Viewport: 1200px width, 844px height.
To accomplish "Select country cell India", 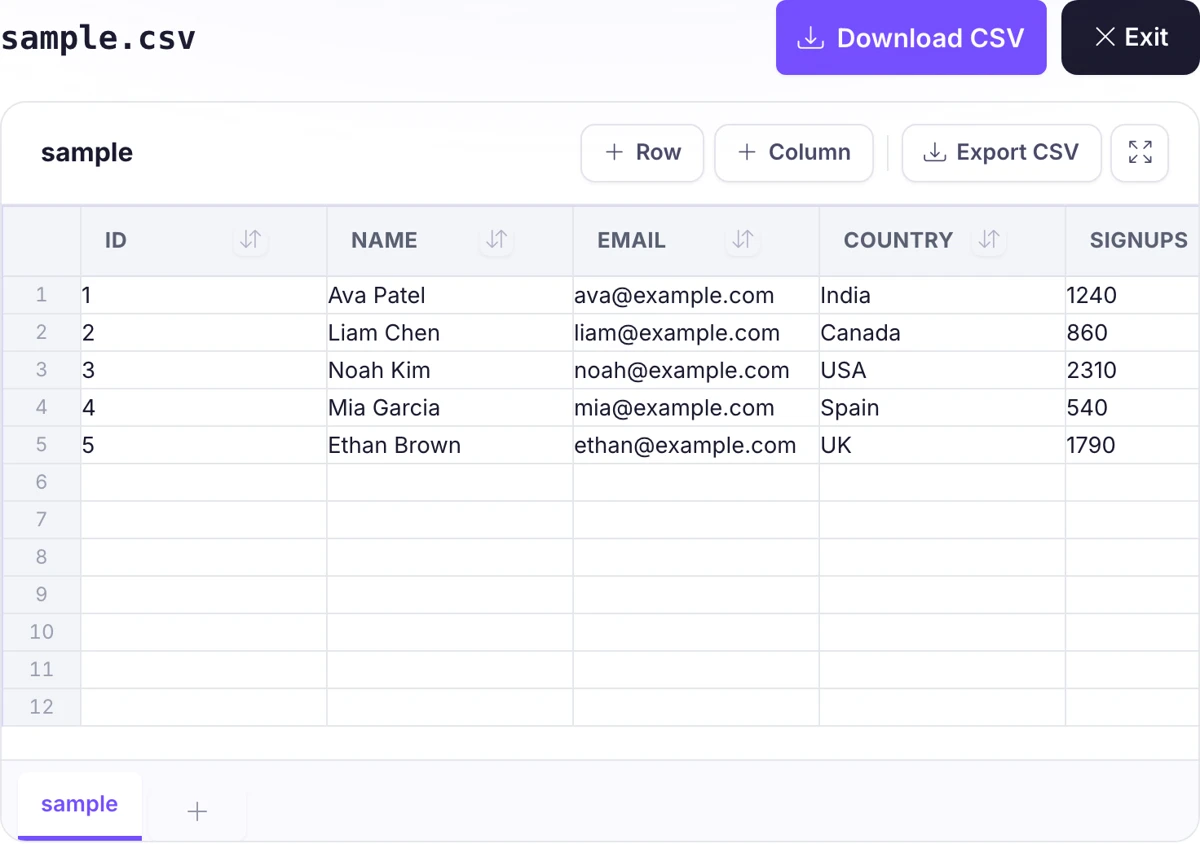I will point(942,295).
